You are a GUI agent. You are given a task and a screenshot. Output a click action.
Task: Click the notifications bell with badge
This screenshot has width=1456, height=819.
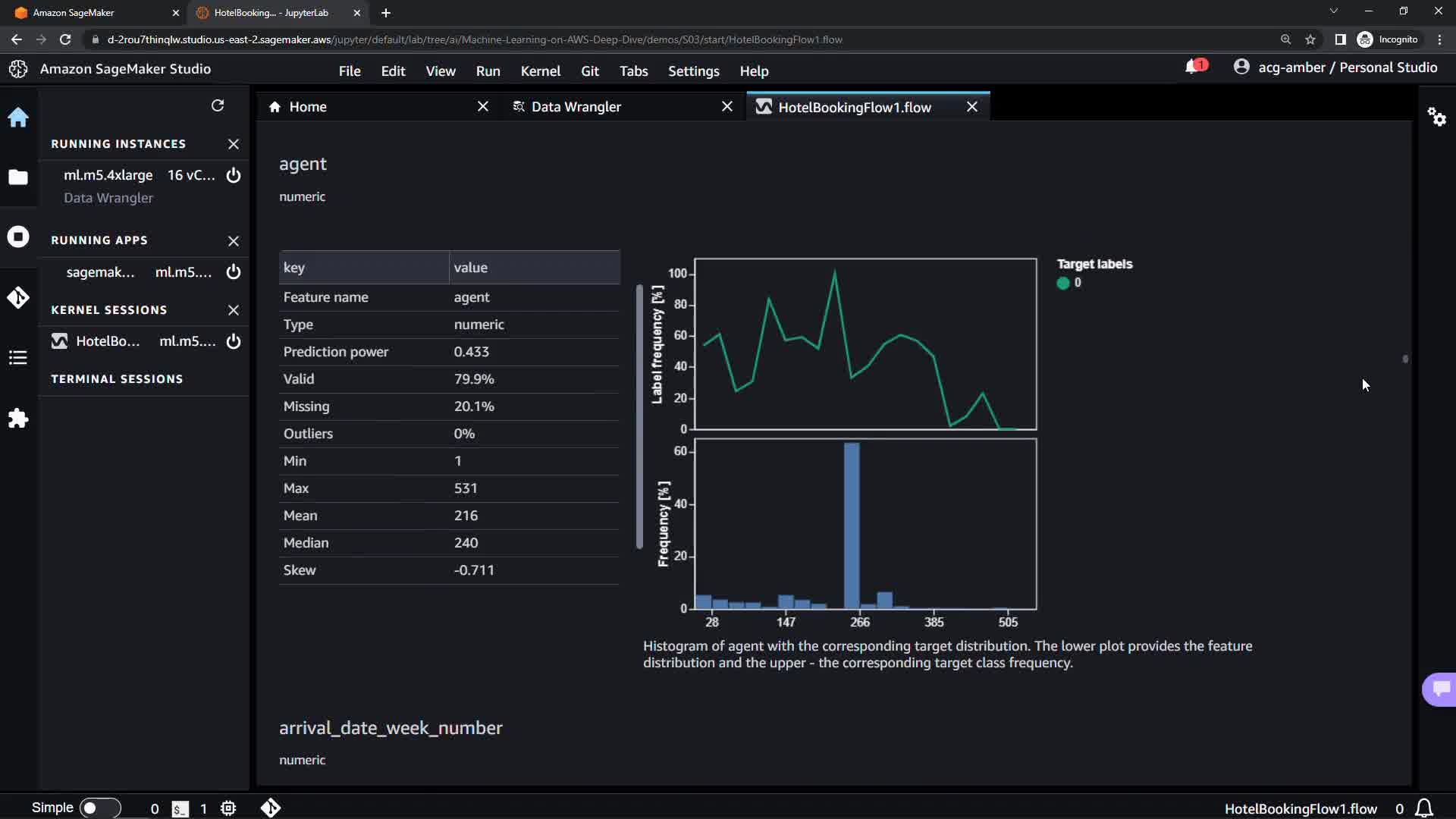coord(1193,67)
